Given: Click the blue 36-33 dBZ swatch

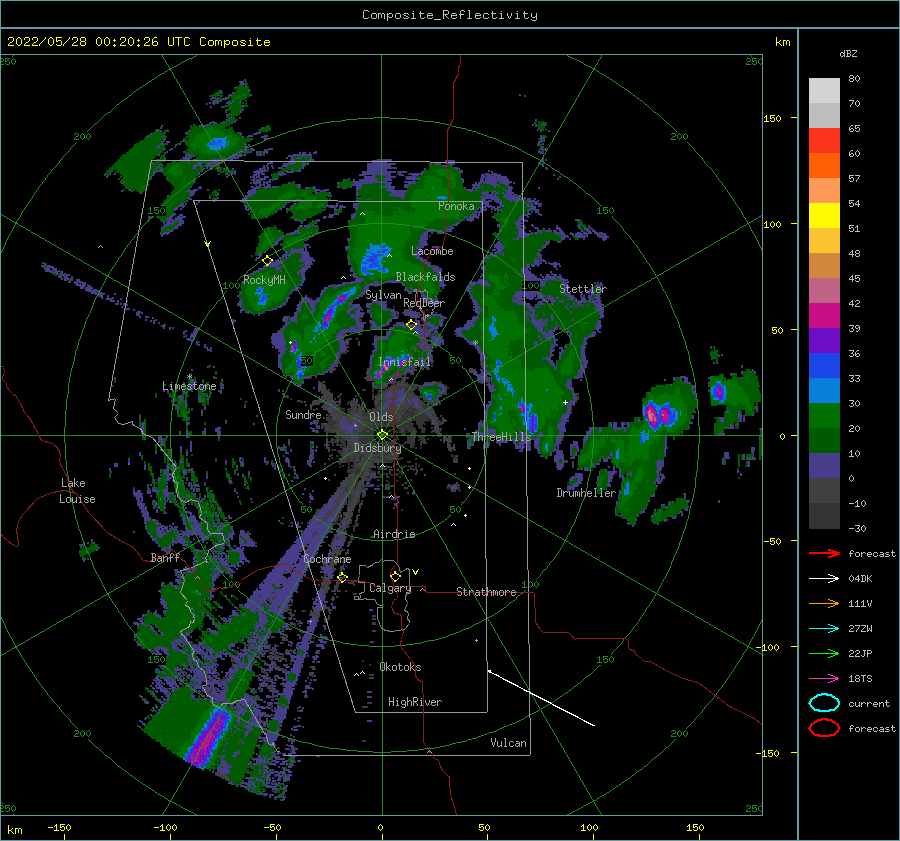Looking at the screenshot, I should coord(824,366).
